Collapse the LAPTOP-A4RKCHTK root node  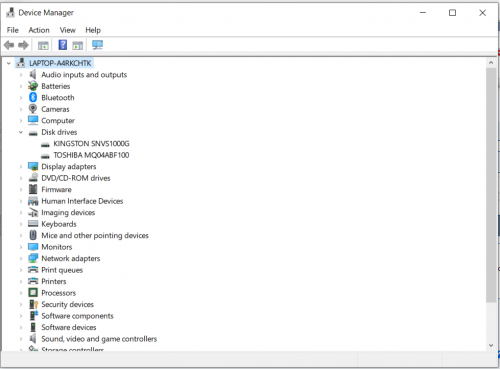click(9, 63)
